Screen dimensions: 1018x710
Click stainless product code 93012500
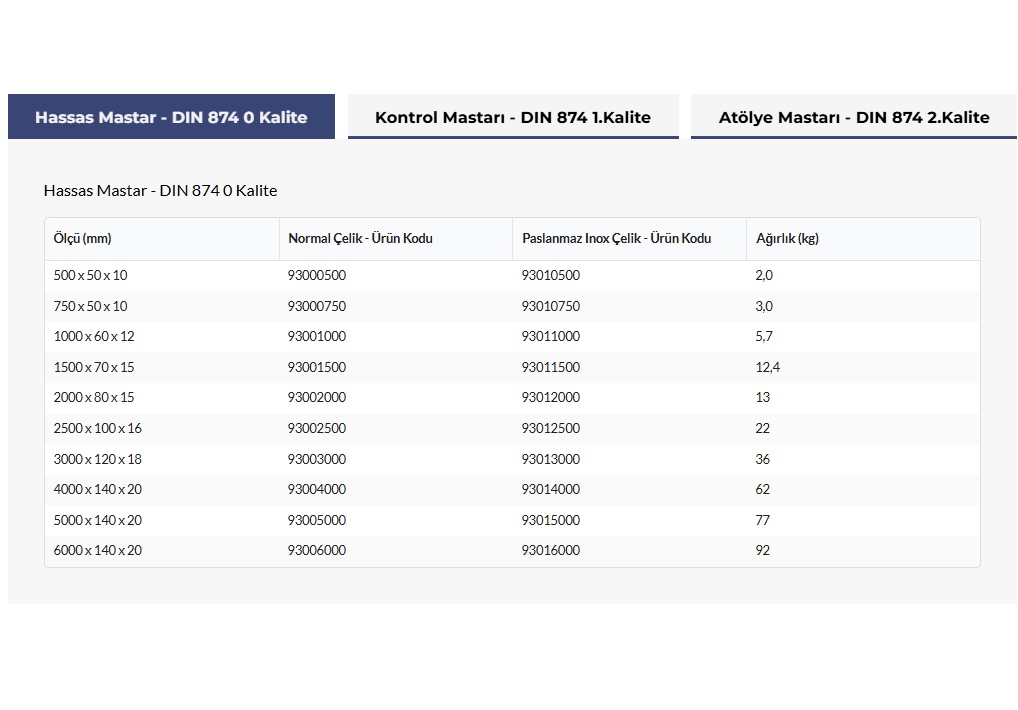click(x=550, y=429)
